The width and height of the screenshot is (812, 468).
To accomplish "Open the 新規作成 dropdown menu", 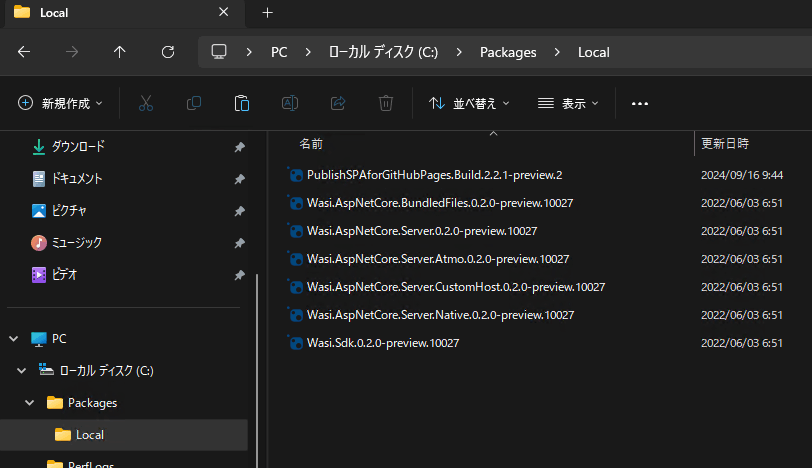I will 60,104.
